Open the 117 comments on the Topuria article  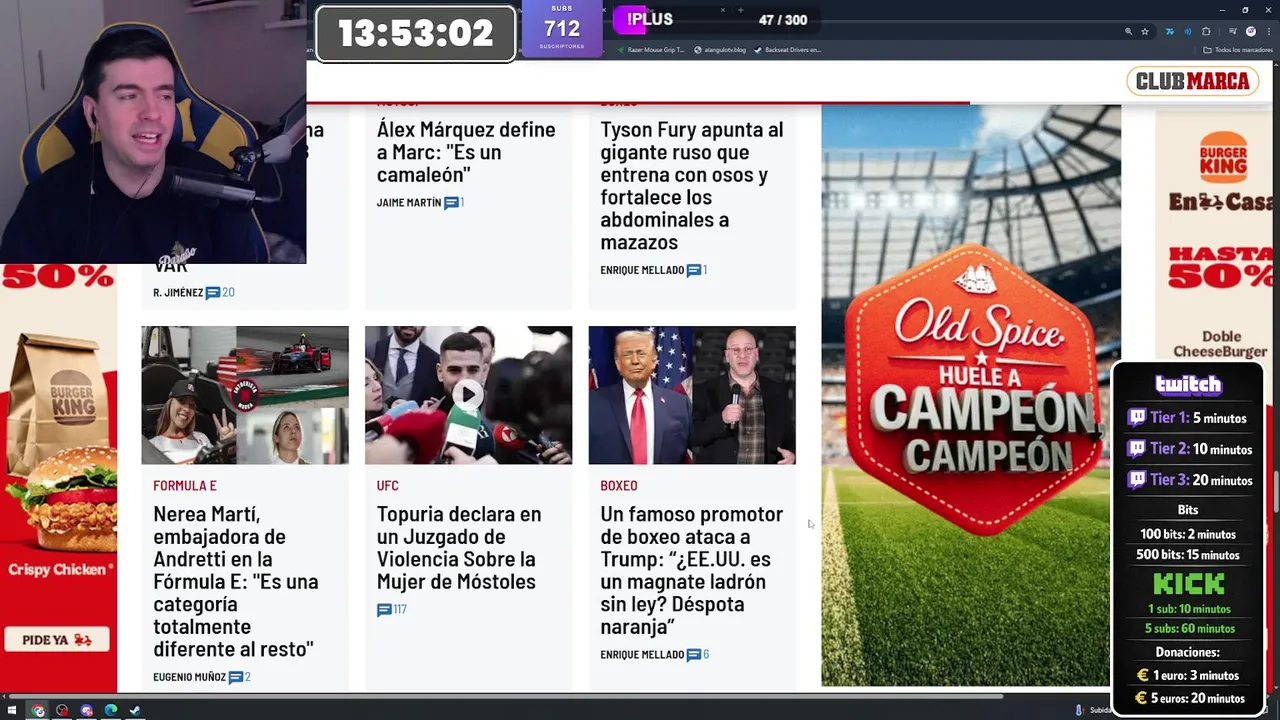[x=392, y=610]
